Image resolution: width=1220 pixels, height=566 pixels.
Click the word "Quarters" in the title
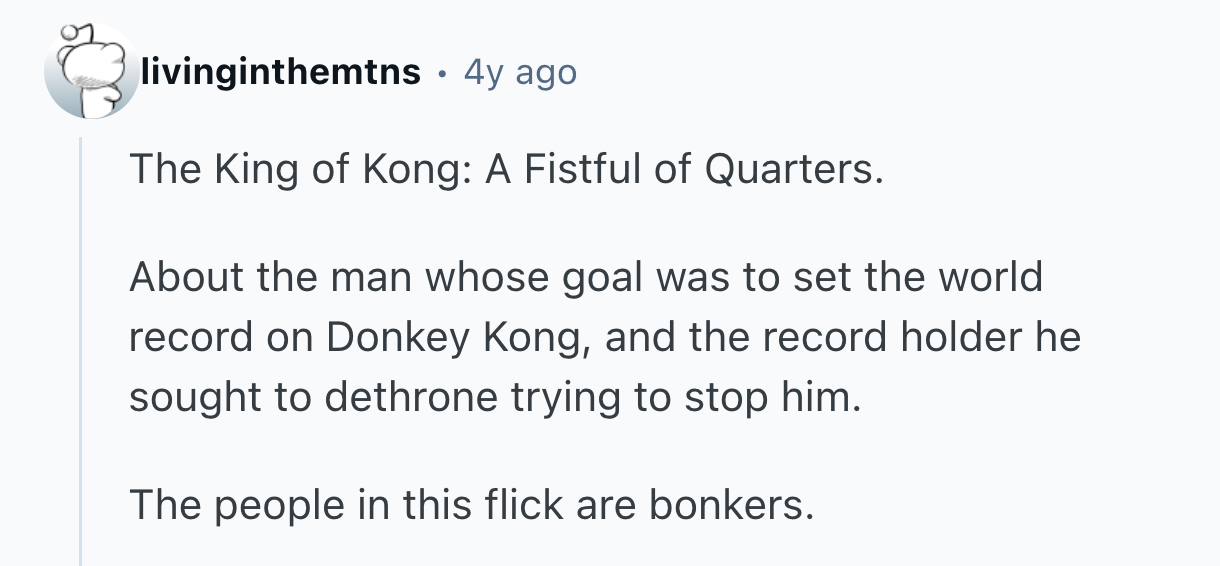coord(794,171)
